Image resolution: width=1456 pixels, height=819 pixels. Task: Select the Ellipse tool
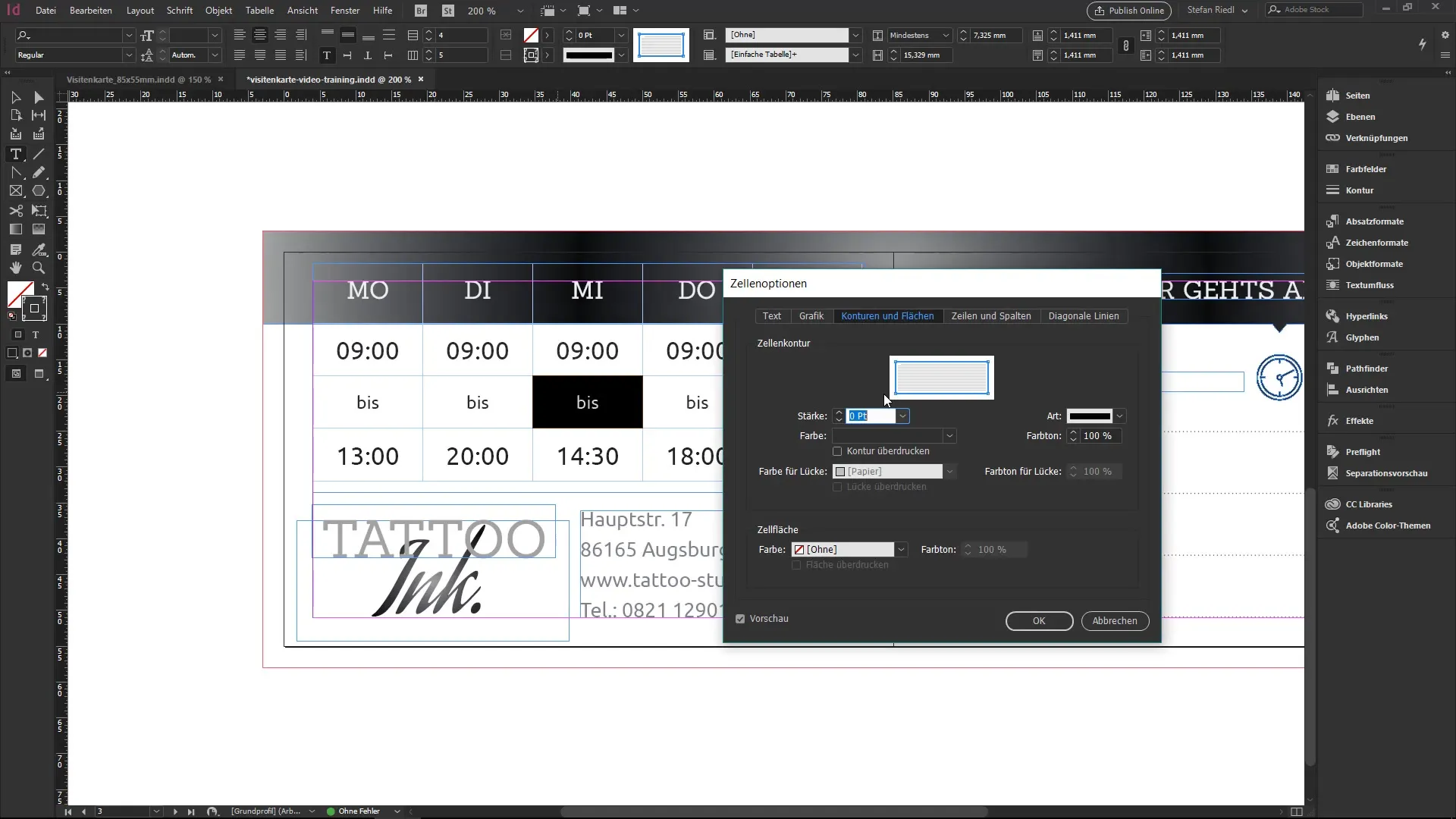[x=39, y=191]
